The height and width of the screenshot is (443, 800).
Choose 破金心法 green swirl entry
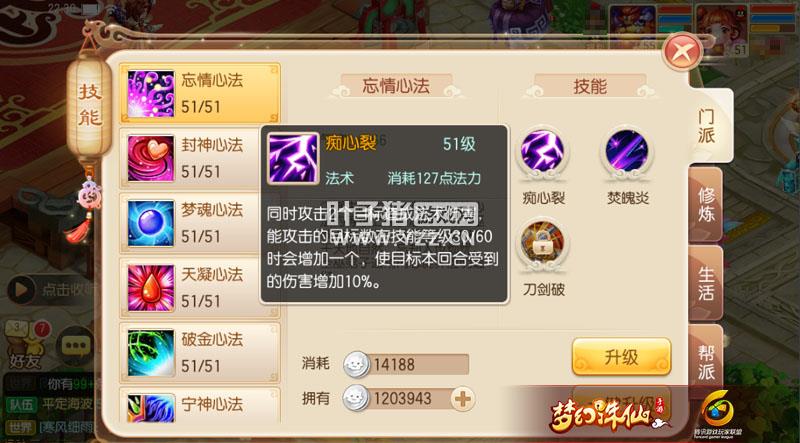click(200, 353)
